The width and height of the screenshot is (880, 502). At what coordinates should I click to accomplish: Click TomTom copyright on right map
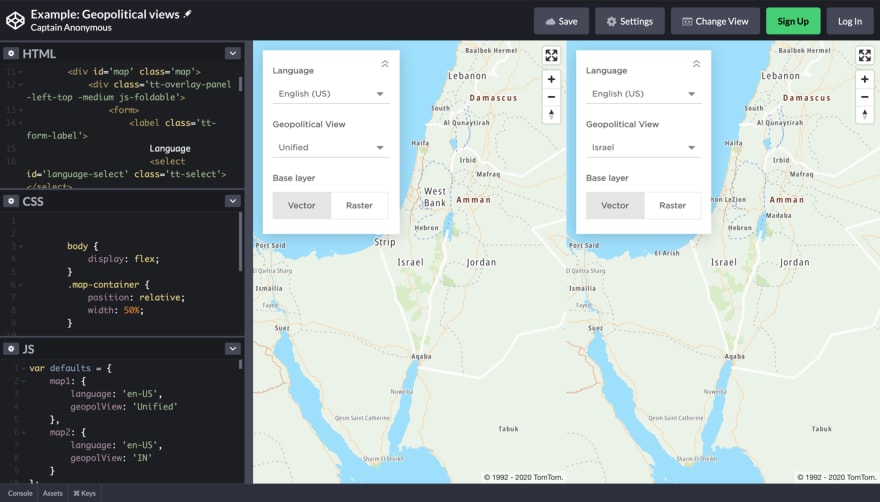pyautogui.click(x=836, y=477)
